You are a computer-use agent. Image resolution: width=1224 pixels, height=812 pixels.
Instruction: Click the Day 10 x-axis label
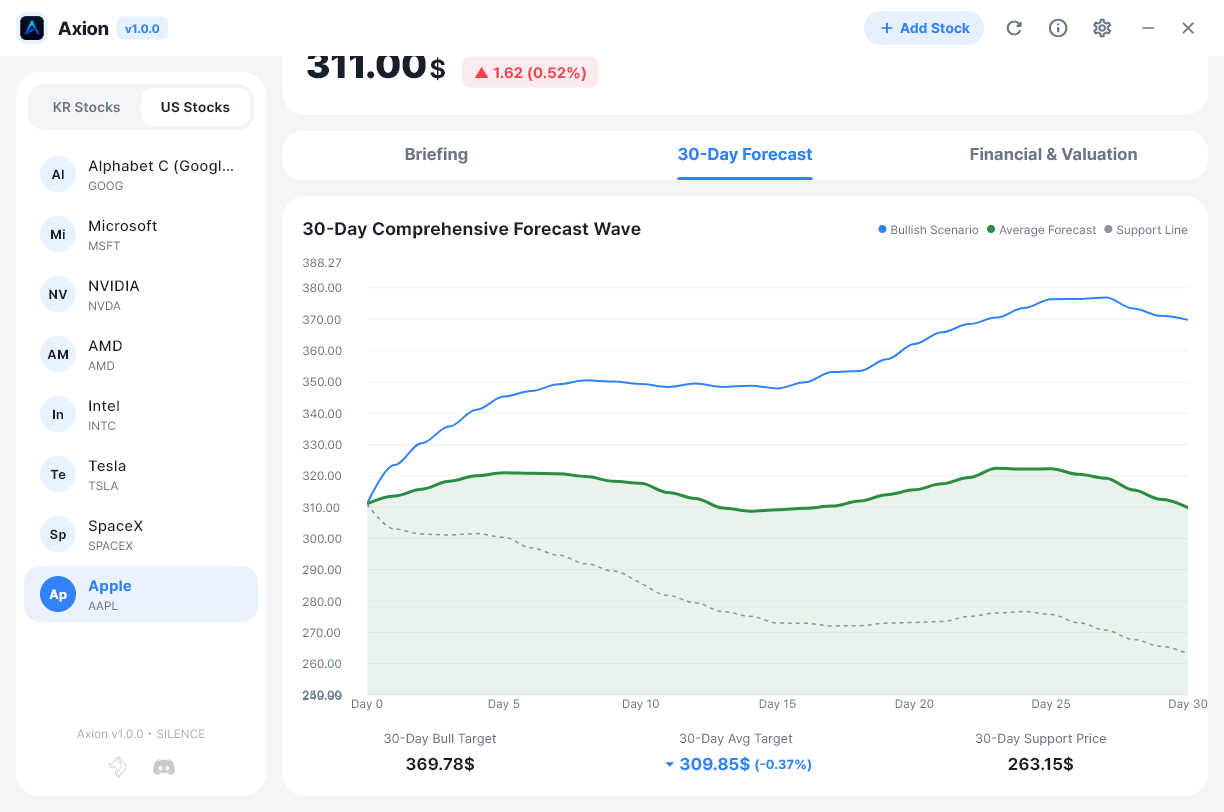pos(641,704)
